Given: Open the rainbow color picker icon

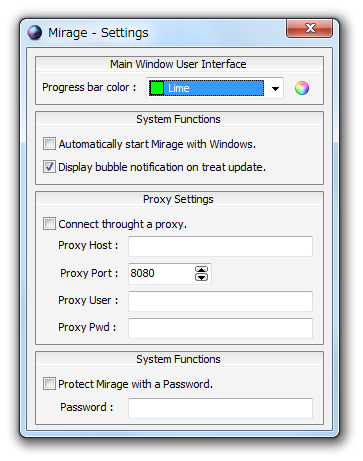Looking at the screenshot, I should [x=302, y=88].
